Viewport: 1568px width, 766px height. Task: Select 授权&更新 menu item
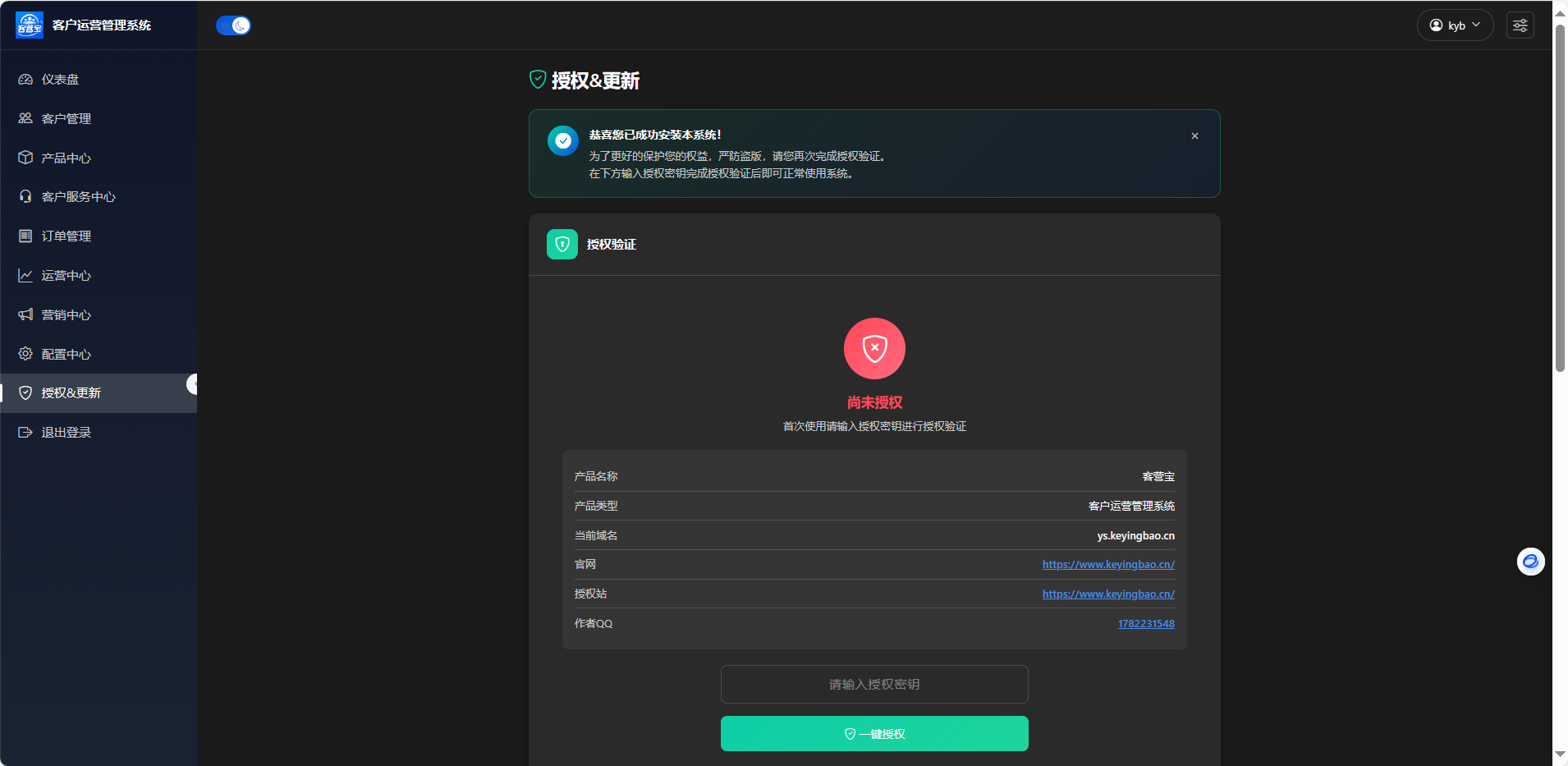click(x=99, y=393)
